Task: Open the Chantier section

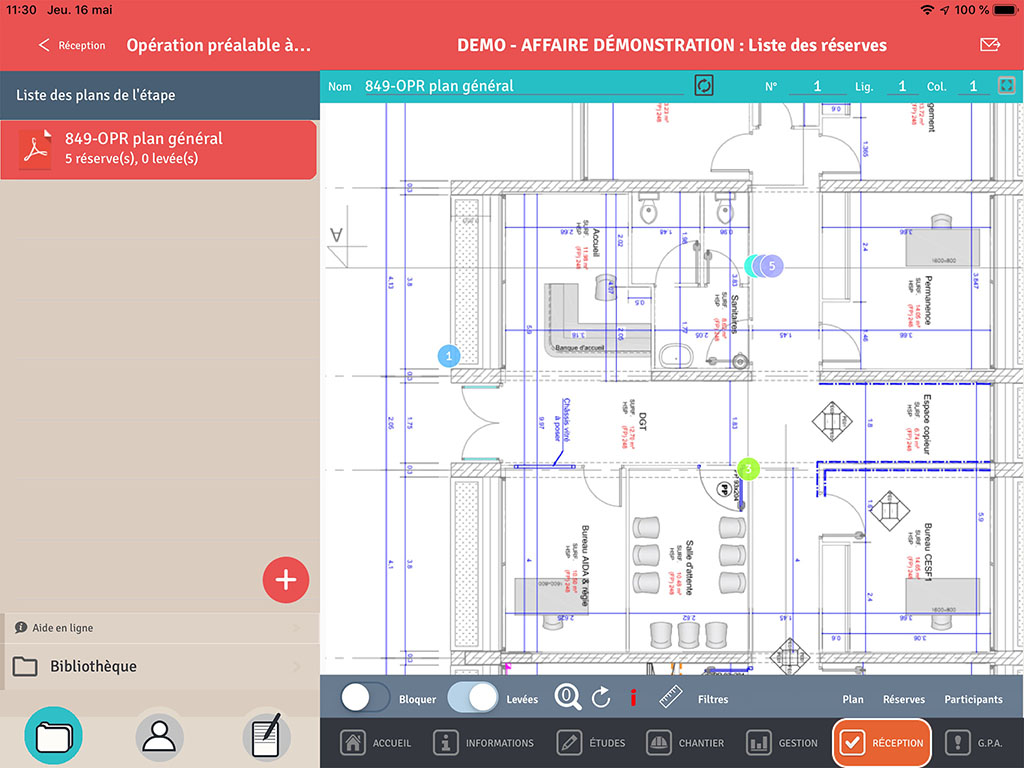Action: [x=685, y=743]
